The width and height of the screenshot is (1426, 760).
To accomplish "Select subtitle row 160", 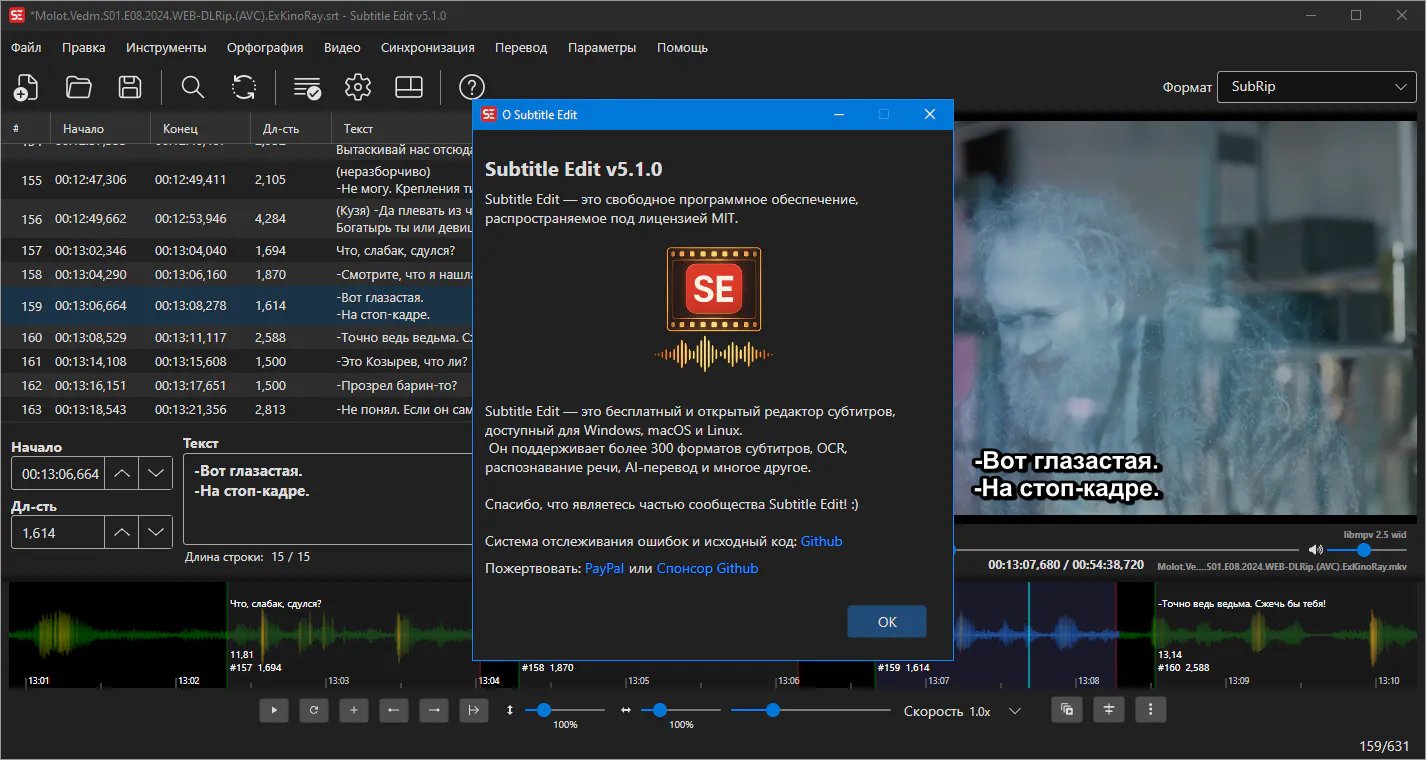I will (236, 337).
